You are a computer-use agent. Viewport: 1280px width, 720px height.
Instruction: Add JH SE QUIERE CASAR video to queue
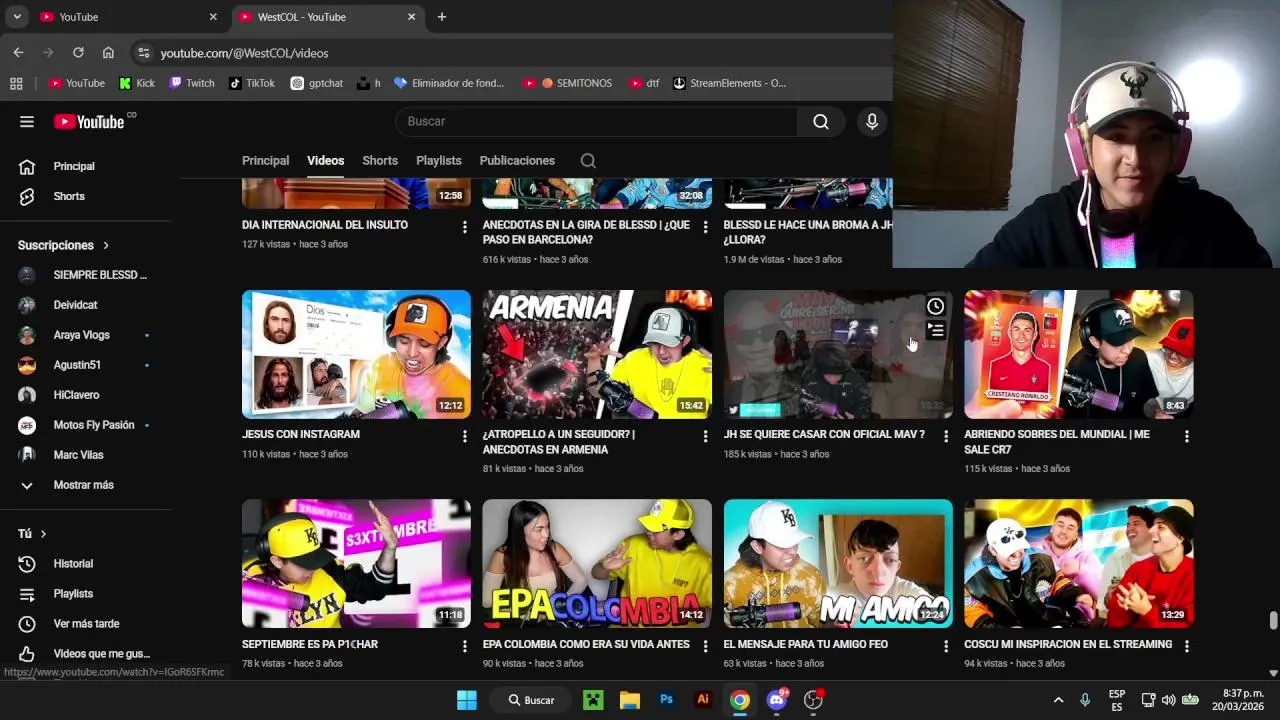pos(935,330)
